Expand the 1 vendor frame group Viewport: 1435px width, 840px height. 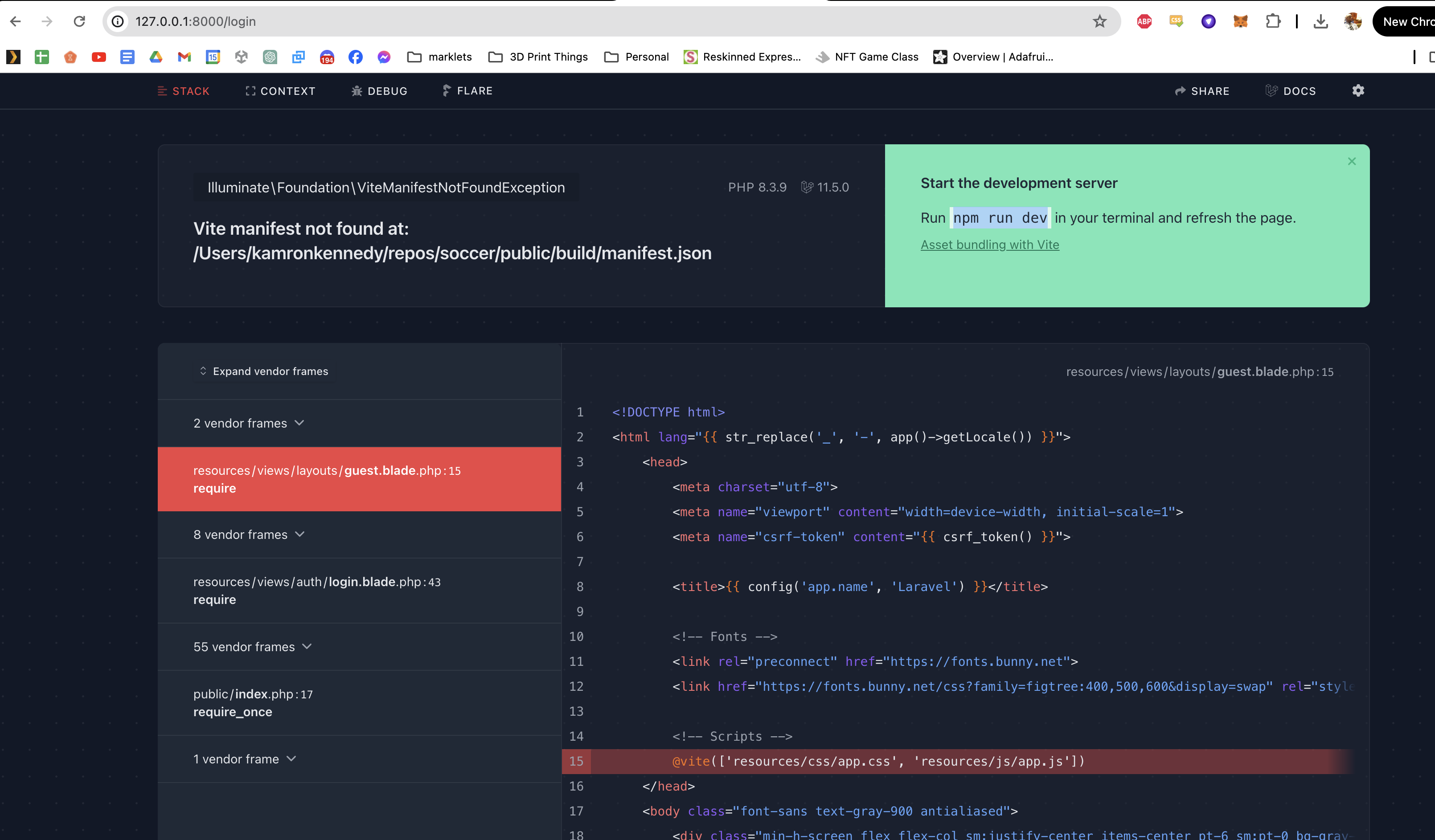245,759
